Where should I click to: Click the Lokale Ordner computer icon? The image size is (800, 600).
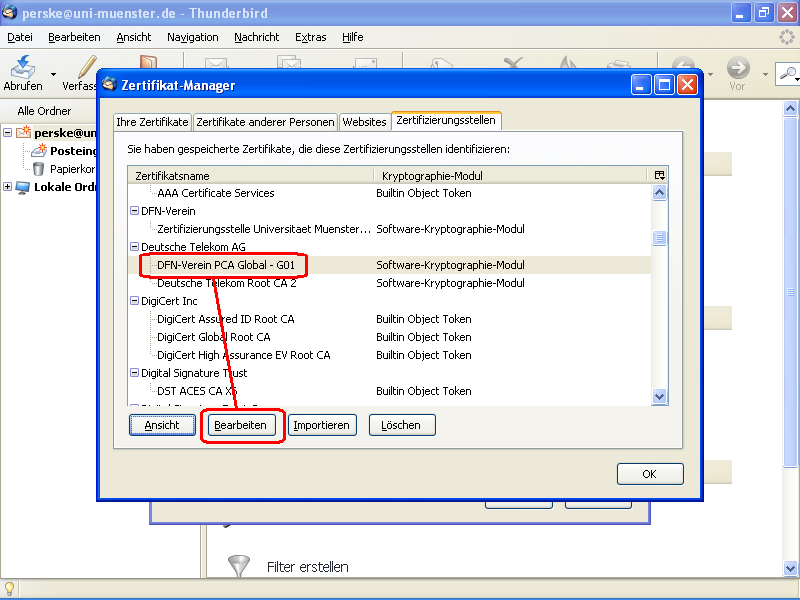[x=24, y=186]
